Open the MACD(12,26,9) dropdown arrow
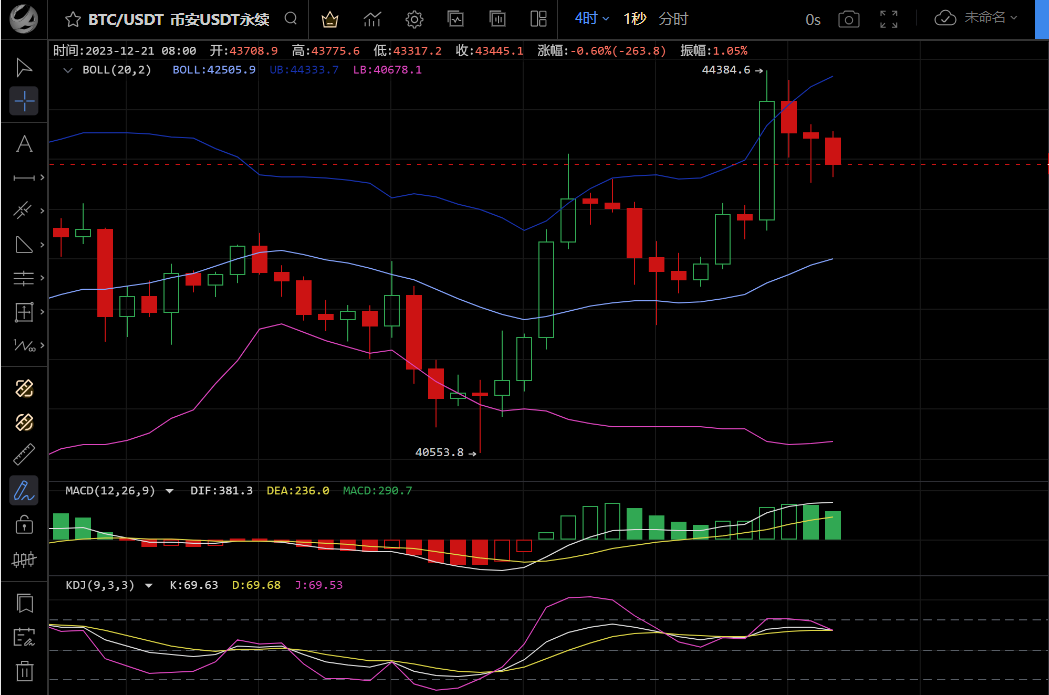 coord(169,491)
